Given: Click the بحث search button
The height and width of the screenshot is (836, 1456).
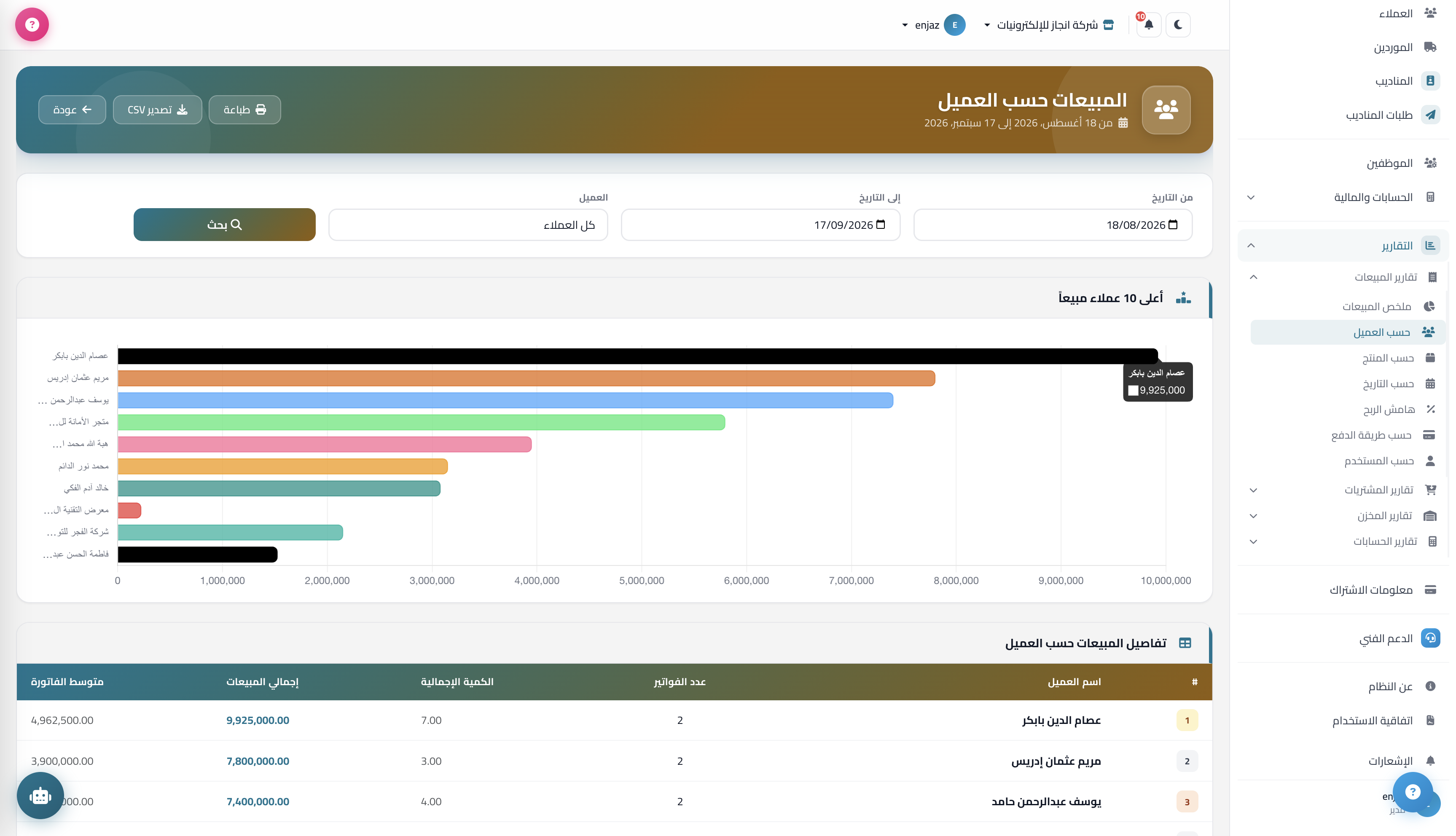Looking at the screenshot, I should click(225, 225).
